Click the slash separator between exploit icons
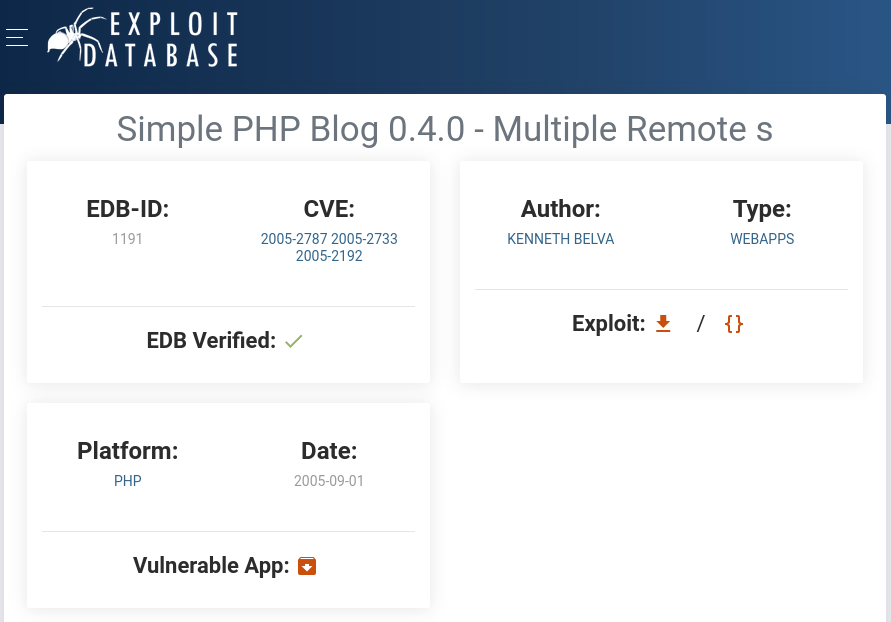Screen dimensions: 891x622 point(700,323)
